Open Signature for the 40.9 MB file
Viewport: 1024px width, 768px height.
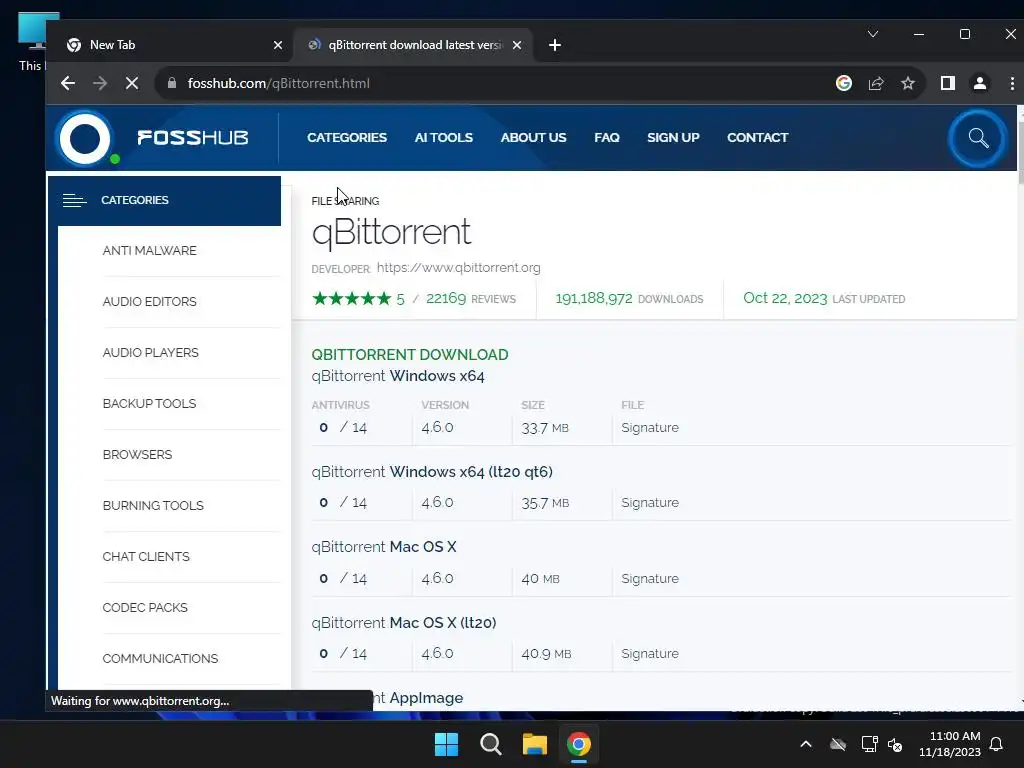point(650,654)
